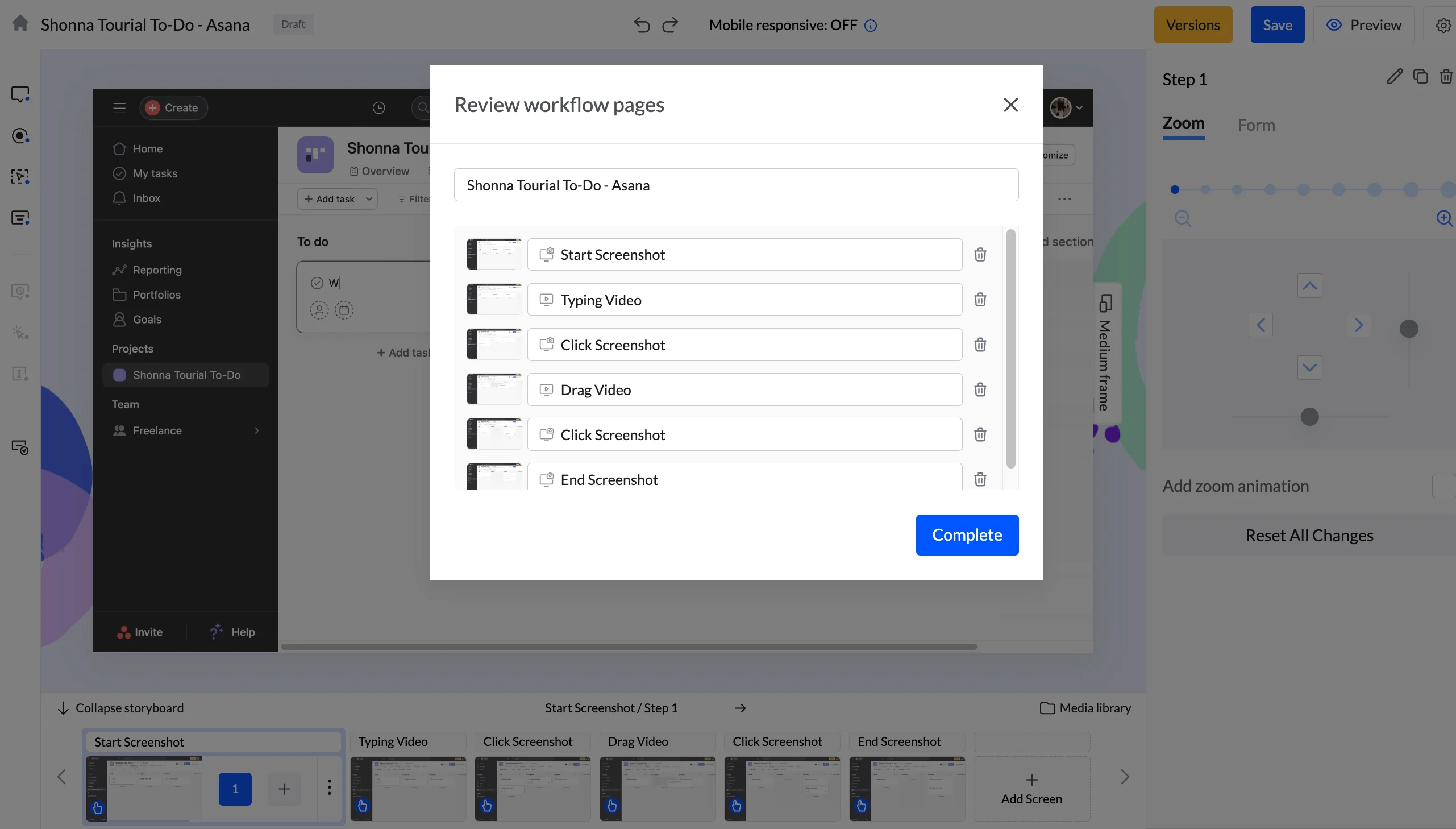This screenshot has height=829, width=1456.
Task: Pan zoom view right
Action: pyautogui.click(x=1359, y=325)
